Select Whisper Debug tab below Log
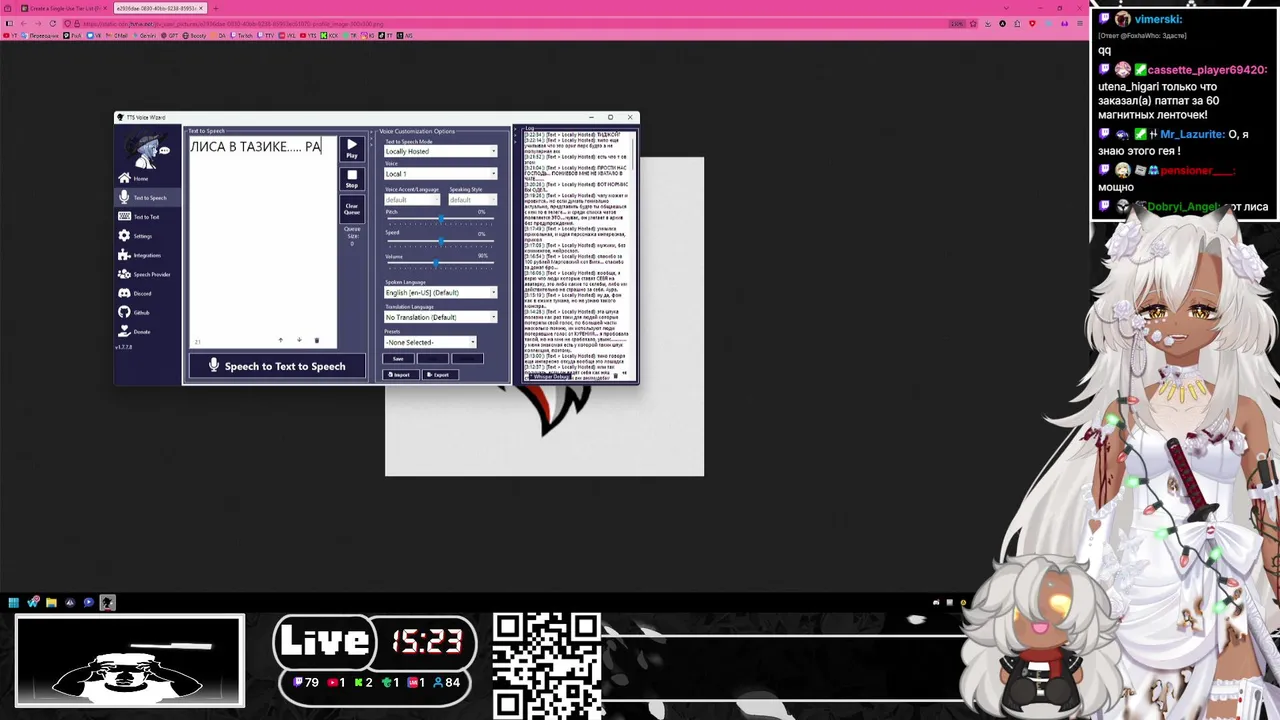The image size is (1280, 720). coord(549,377)
